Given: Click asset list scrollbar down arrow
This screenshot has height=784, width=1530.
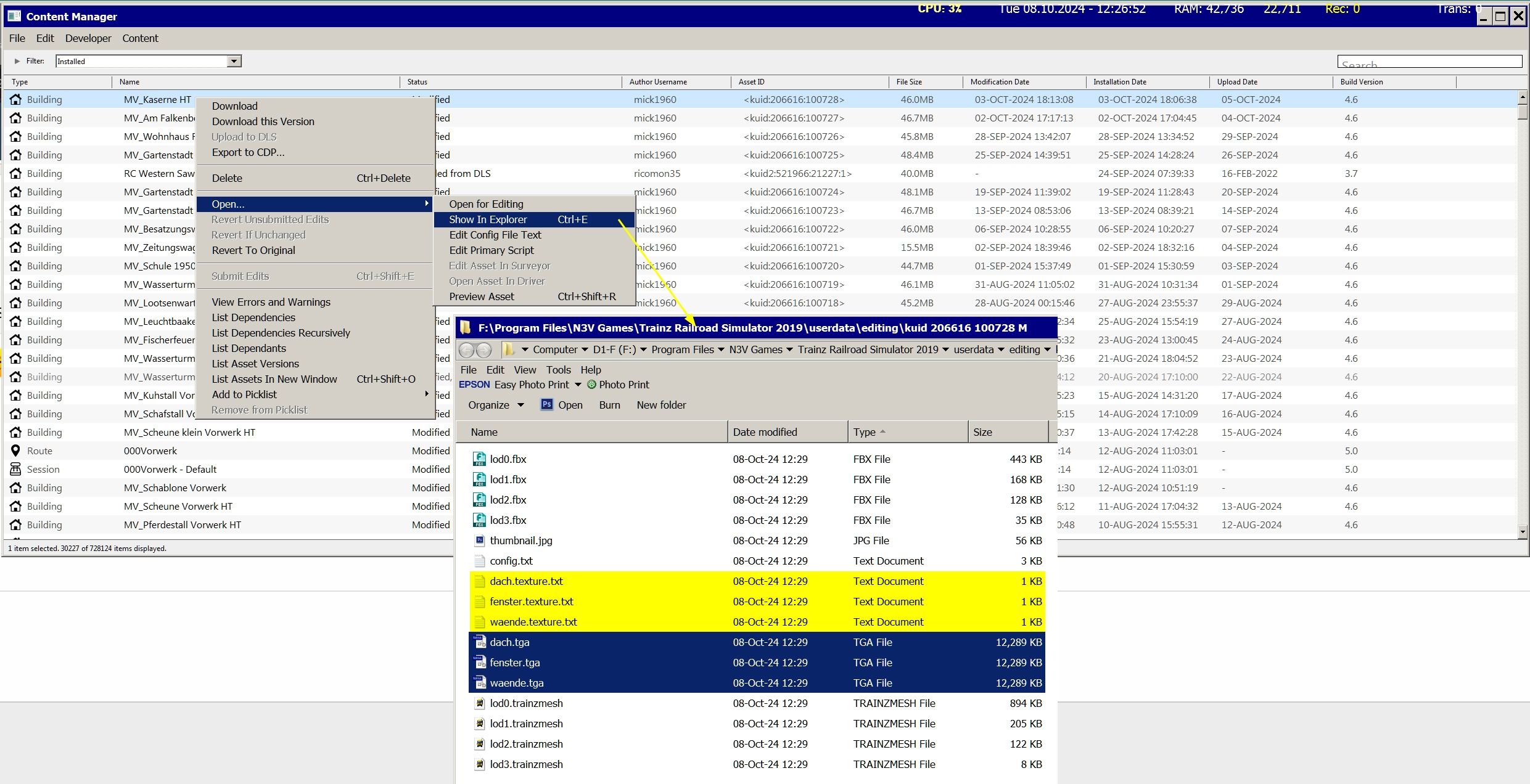Looking at the screenshot, I should coord(1523,531).
